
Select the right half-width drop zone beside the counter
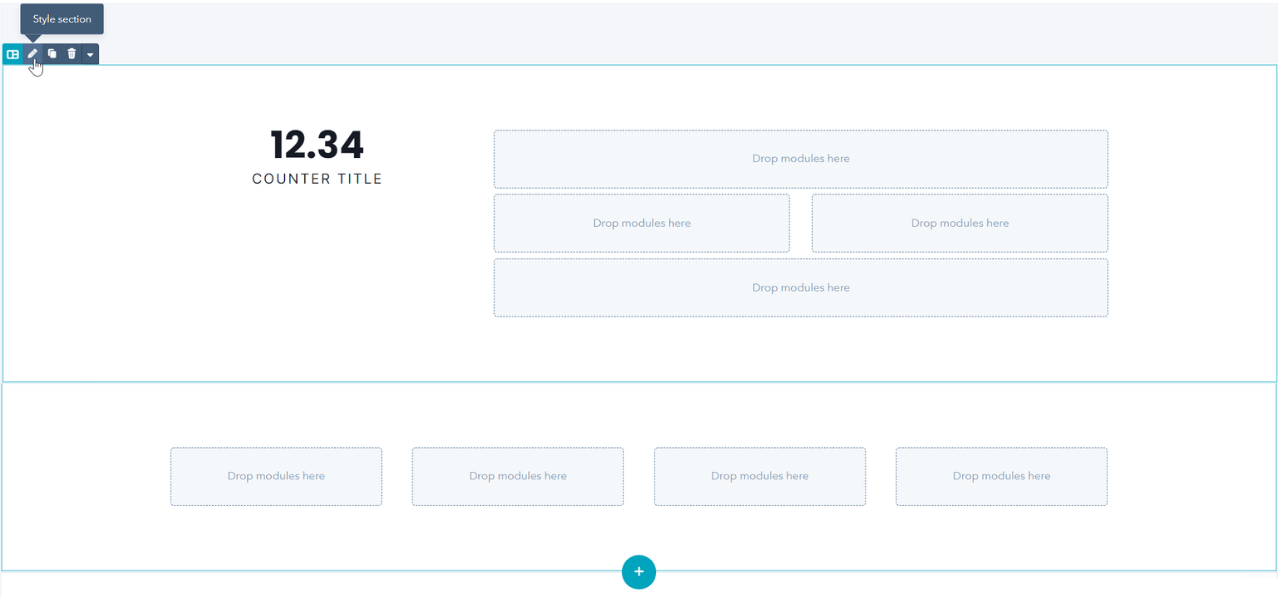point(960,223)
